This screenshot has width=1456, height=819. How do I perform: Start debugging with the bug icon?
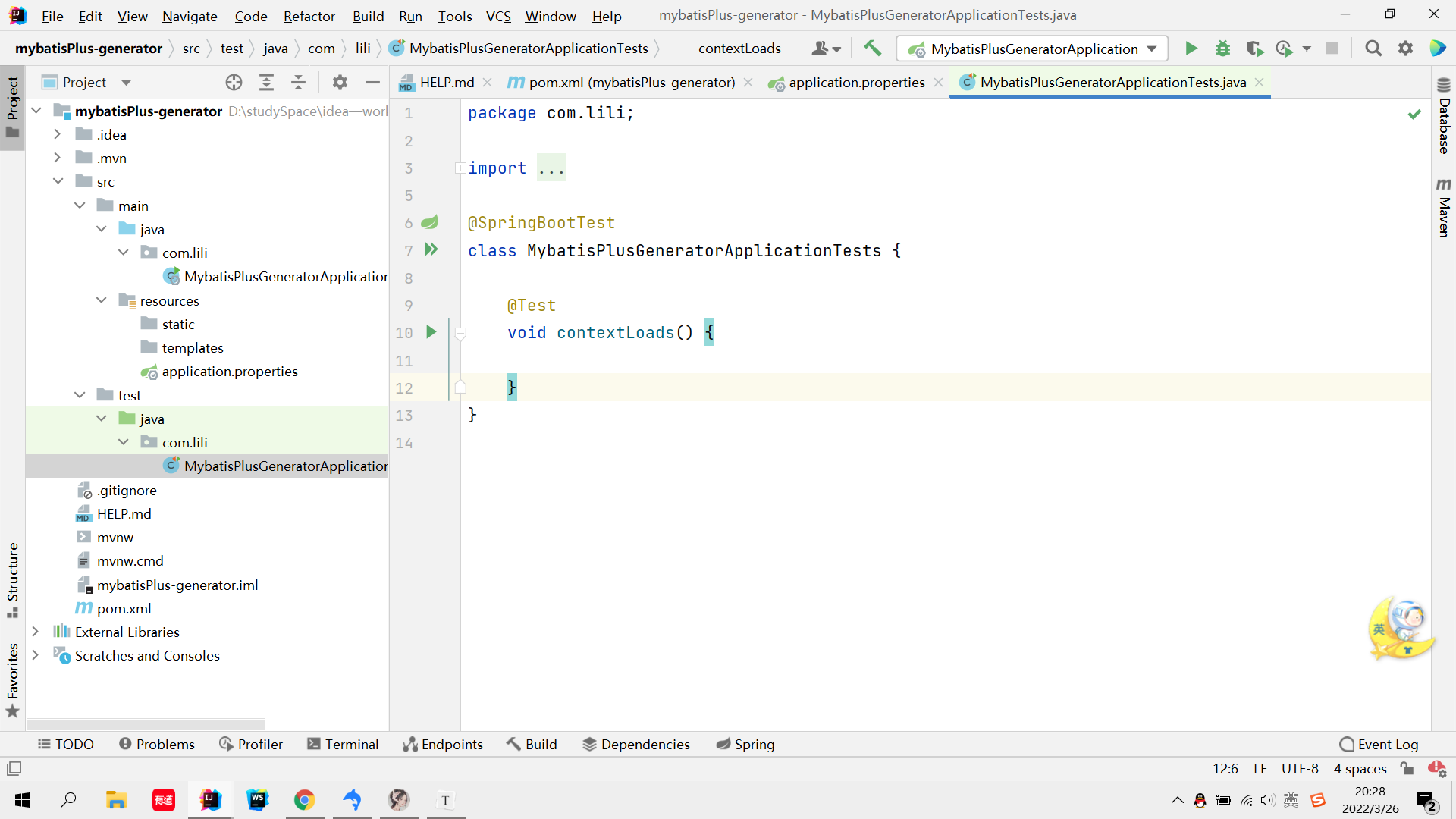tap(1222, 49)
